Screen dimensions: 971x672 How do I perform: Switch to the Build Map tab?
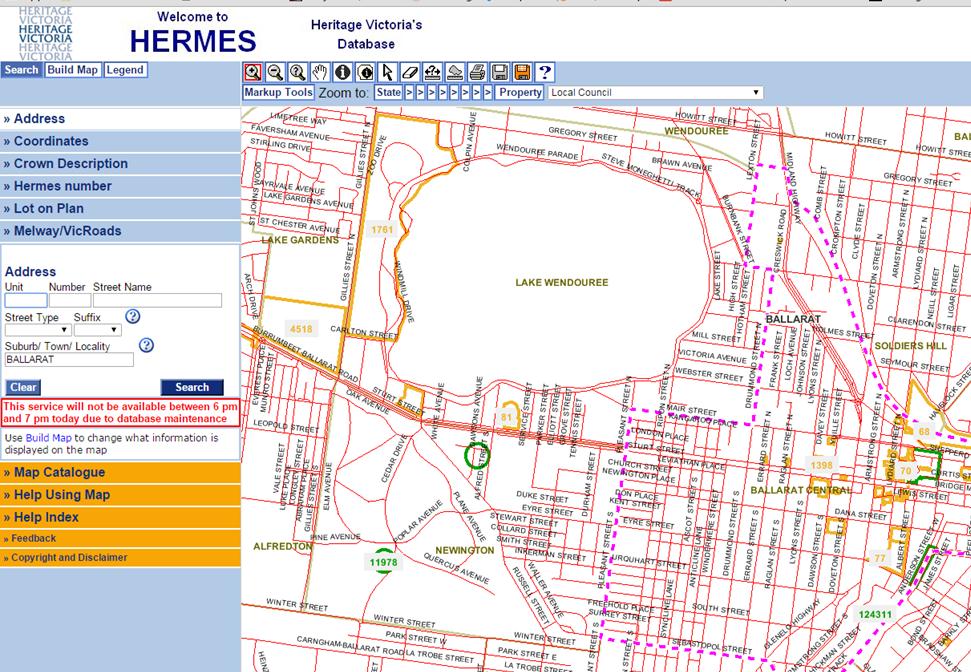[x=72, y=70]
